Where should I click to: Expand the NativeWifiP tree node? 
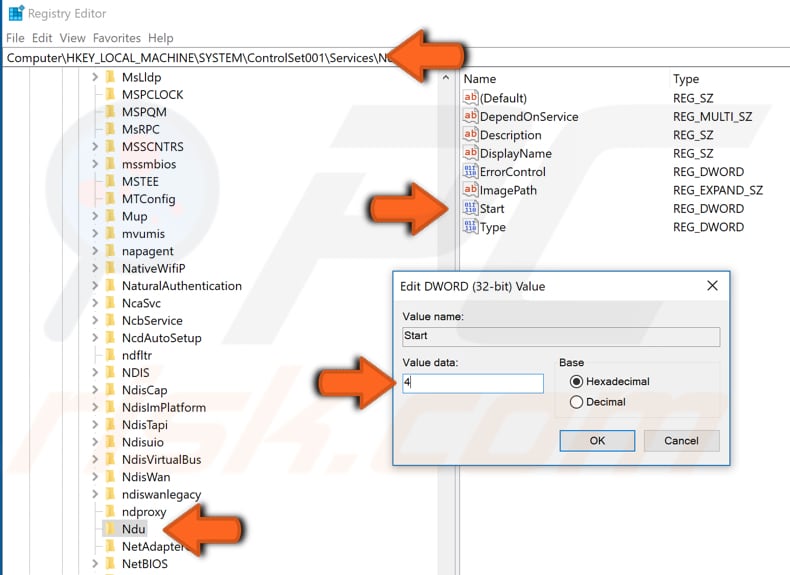point(95,268)
